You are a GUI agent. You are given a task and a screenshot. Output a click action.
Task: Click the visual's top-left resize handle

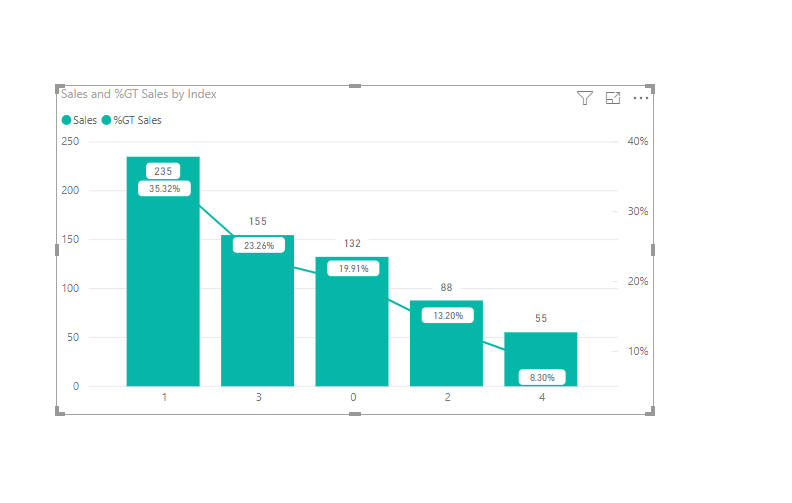[60, 89]
